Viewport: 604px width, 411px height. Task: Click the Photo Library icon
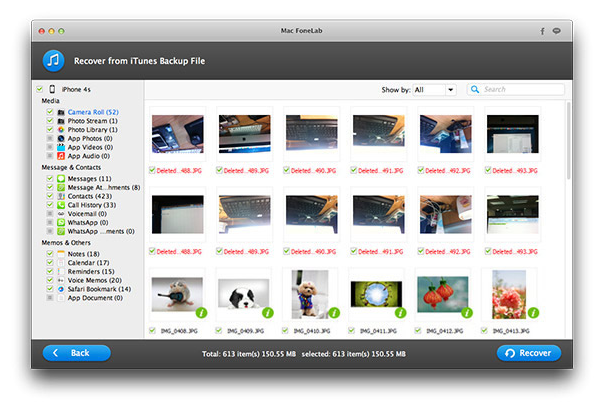[60, 130]
